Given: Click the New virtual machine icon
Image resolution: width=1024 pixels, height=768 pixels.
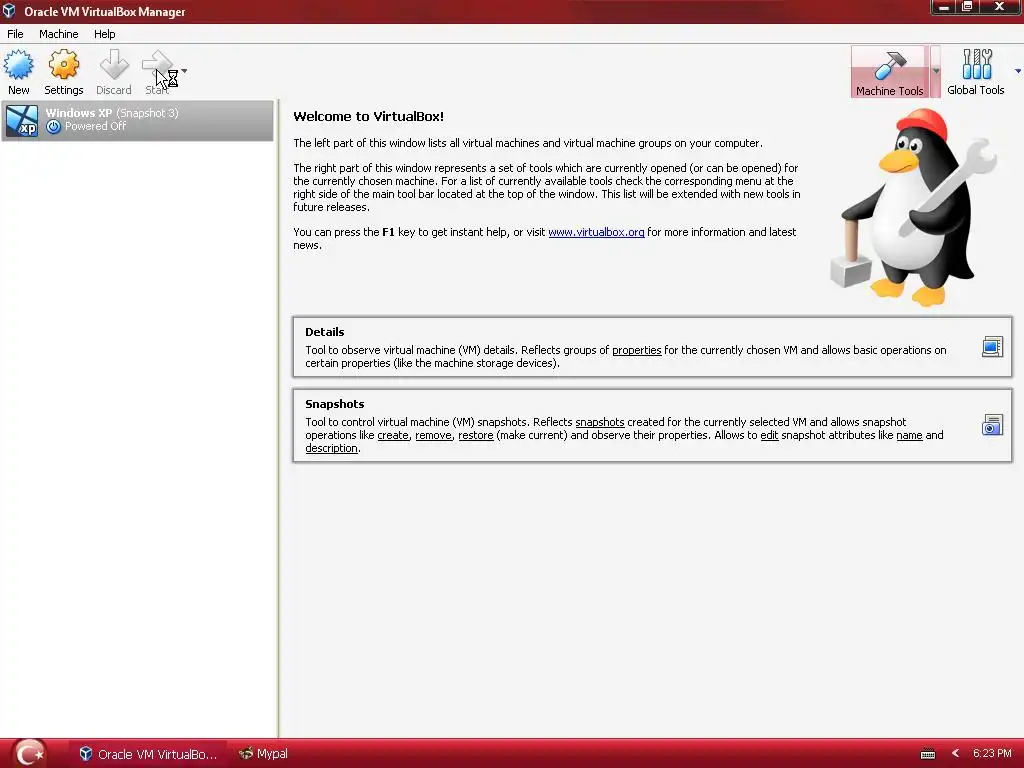Looking at the screenshot, I should tap(18, 65).
